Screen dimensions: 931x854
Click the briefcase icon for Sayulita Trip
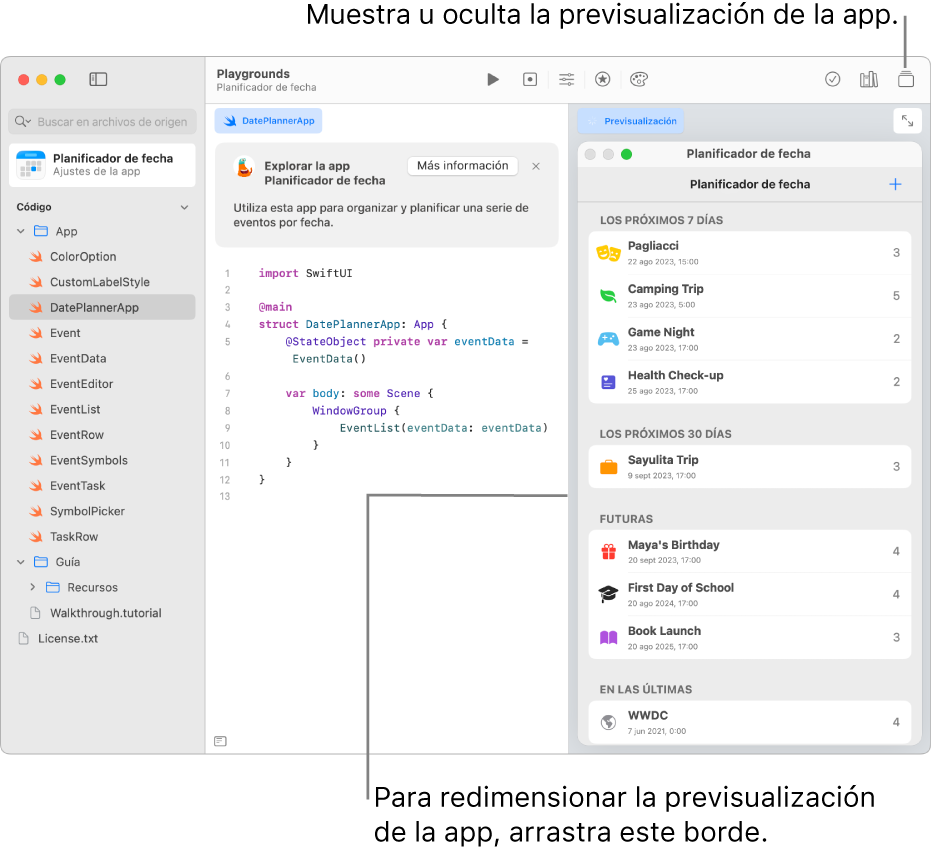pyautogui.click(x=608, y=467)
